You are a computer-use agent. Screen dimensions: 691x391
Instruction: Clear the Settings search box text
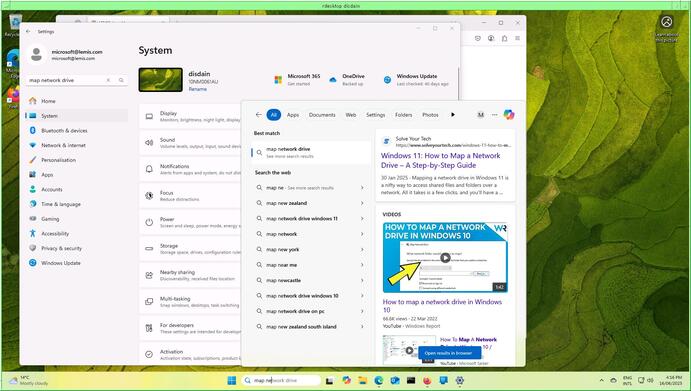coord(108,80)
